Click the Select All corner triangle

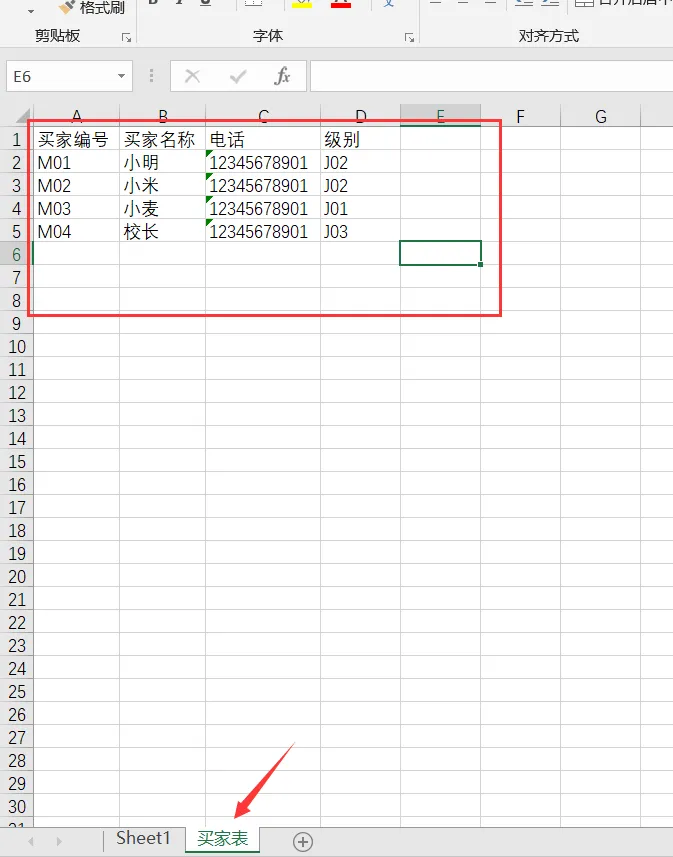(22, 115)
